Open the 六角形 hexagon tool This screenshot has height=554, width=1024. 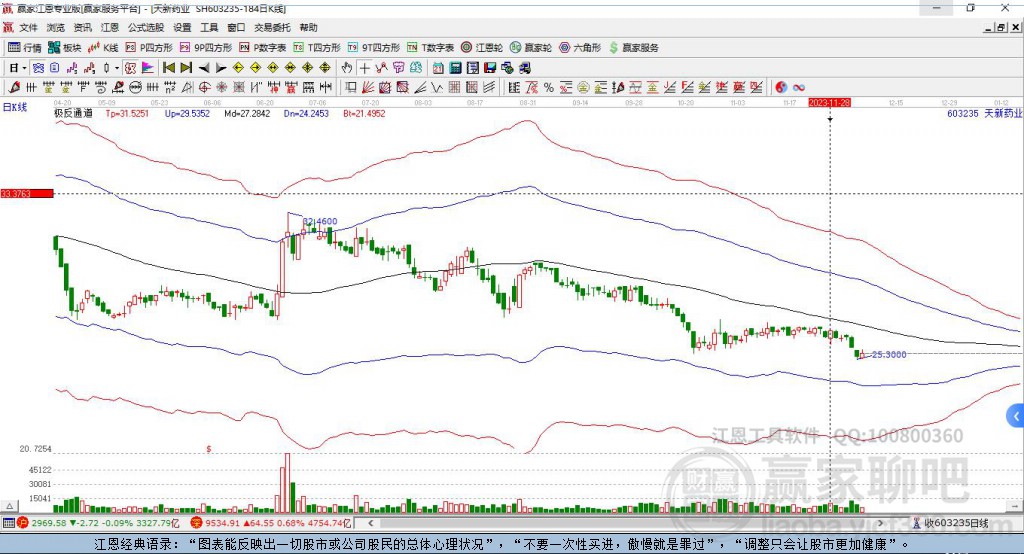(580, 48)
